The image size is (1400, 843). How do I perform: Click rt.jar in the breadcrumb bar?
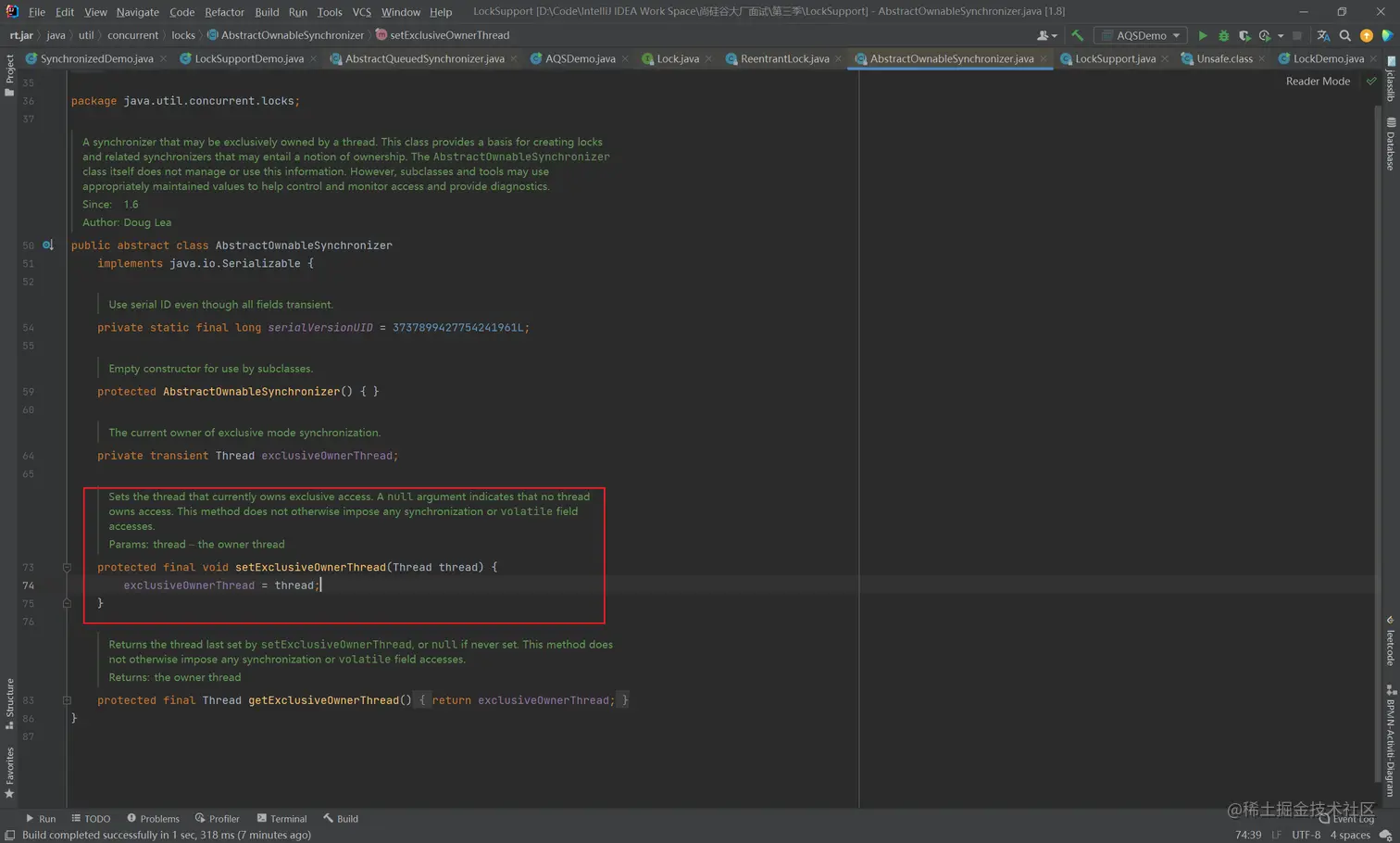[21, 35]
